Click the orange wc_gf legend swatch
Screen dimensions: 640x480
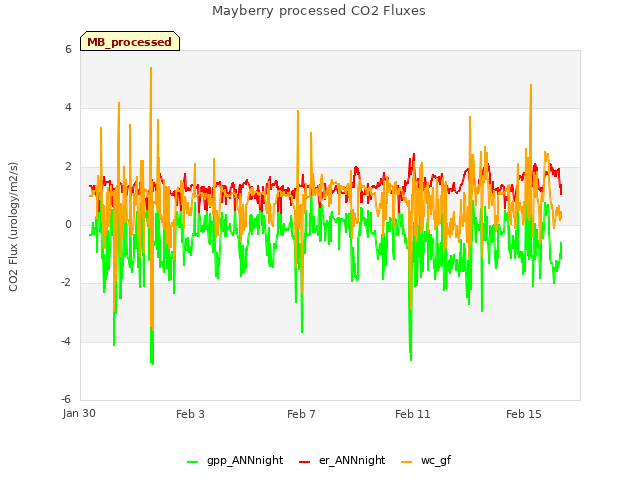pyautogui.click(x=407, y=462)
